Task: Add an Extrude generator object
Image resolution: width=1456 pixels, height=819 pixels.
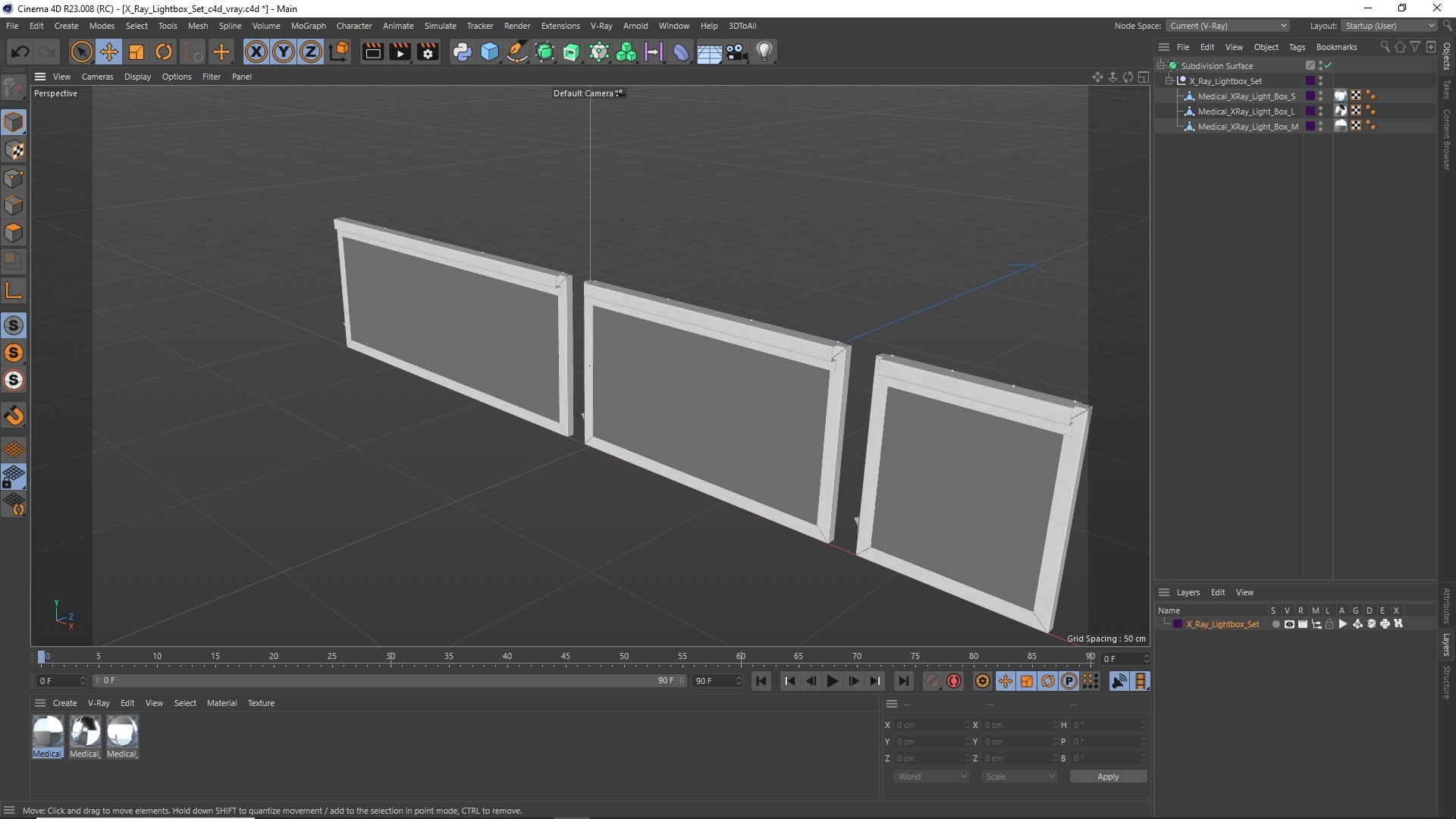Action: (572, 52)
